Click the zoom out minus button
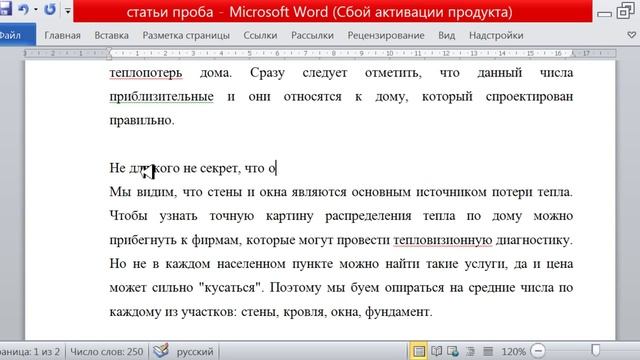 pos(538,351)
